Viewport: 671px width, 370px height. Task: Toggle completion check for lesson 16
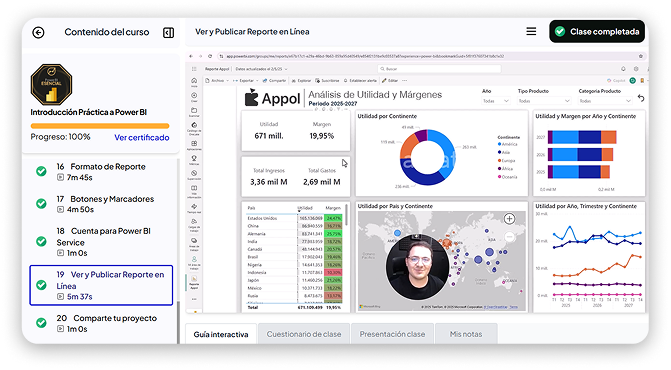(41, 171)
